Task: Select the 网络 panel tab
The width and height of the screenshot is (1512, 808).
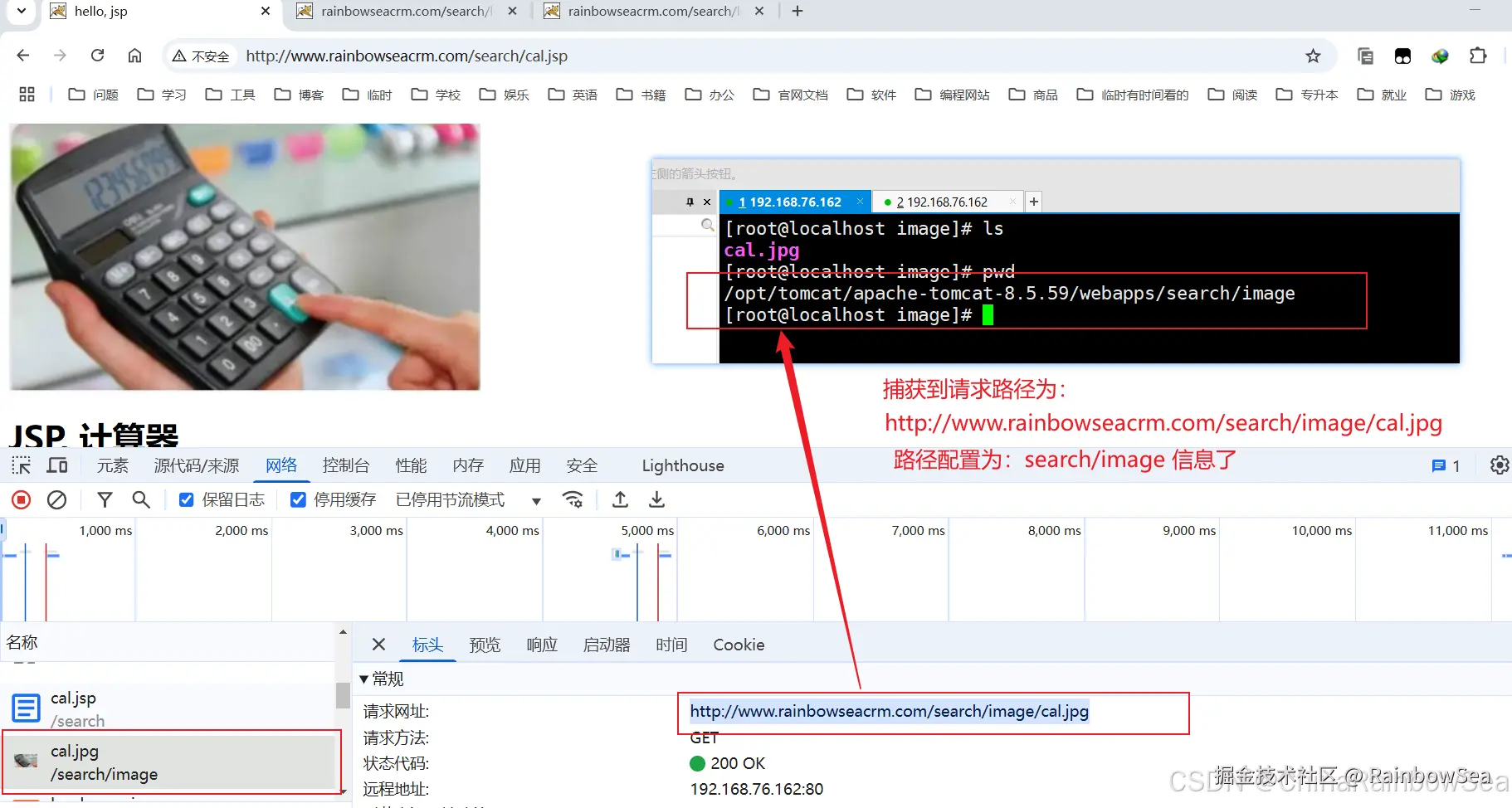Action: point(281,465)
